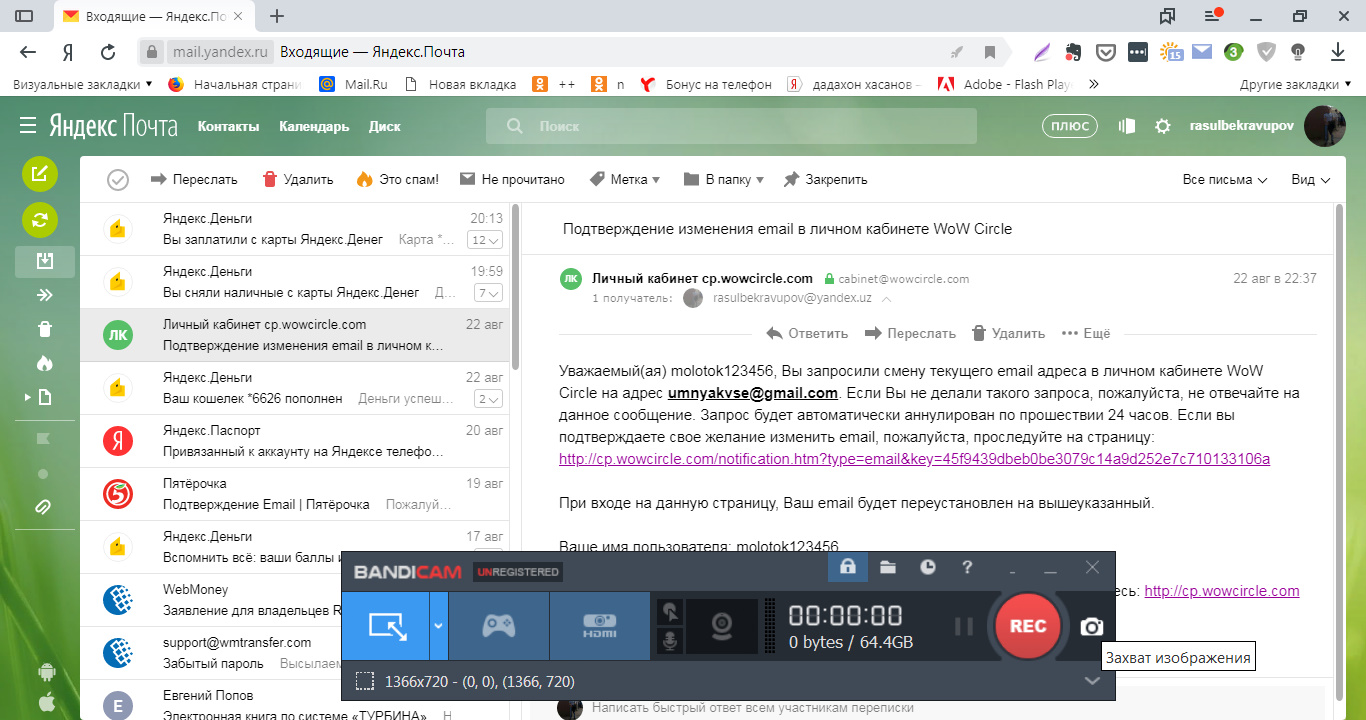This screenshot has height=720, width=1366.
Task: Toggle Bandicam lock window button
Action: pyautogui.click(x=847, y=567)
